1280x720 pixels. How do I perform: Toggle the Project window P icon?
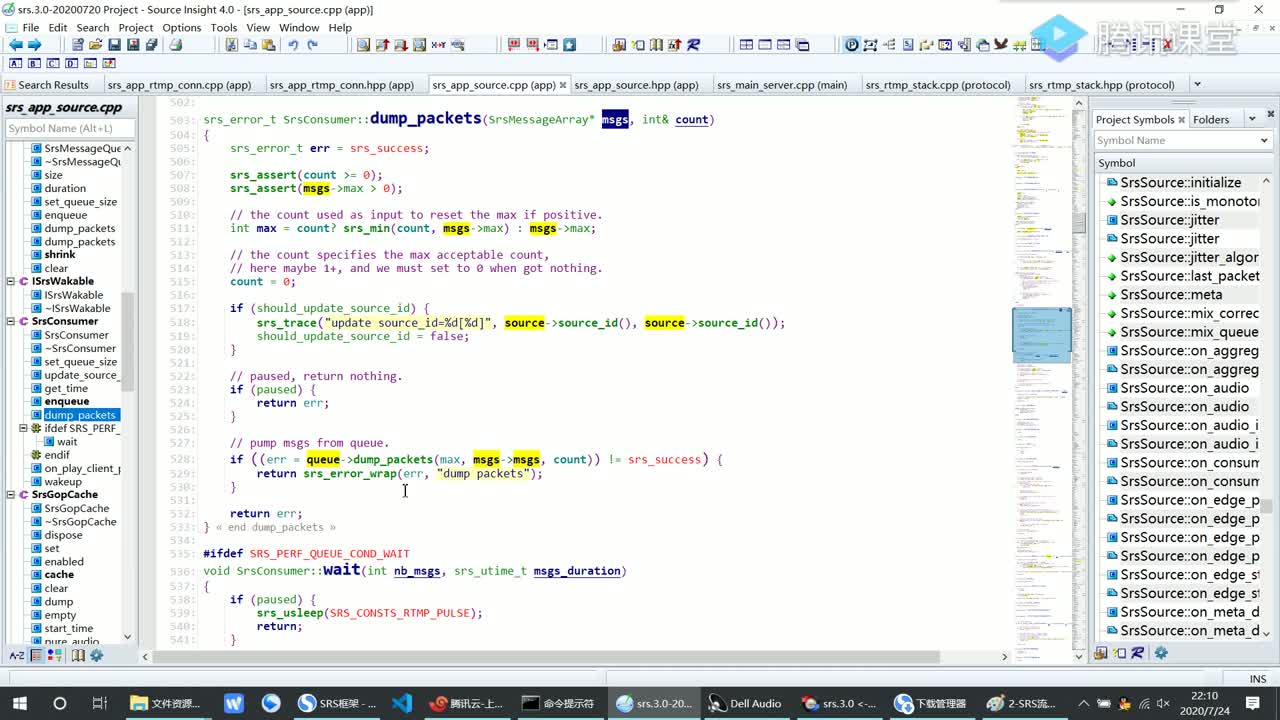(x=851, y=45)
